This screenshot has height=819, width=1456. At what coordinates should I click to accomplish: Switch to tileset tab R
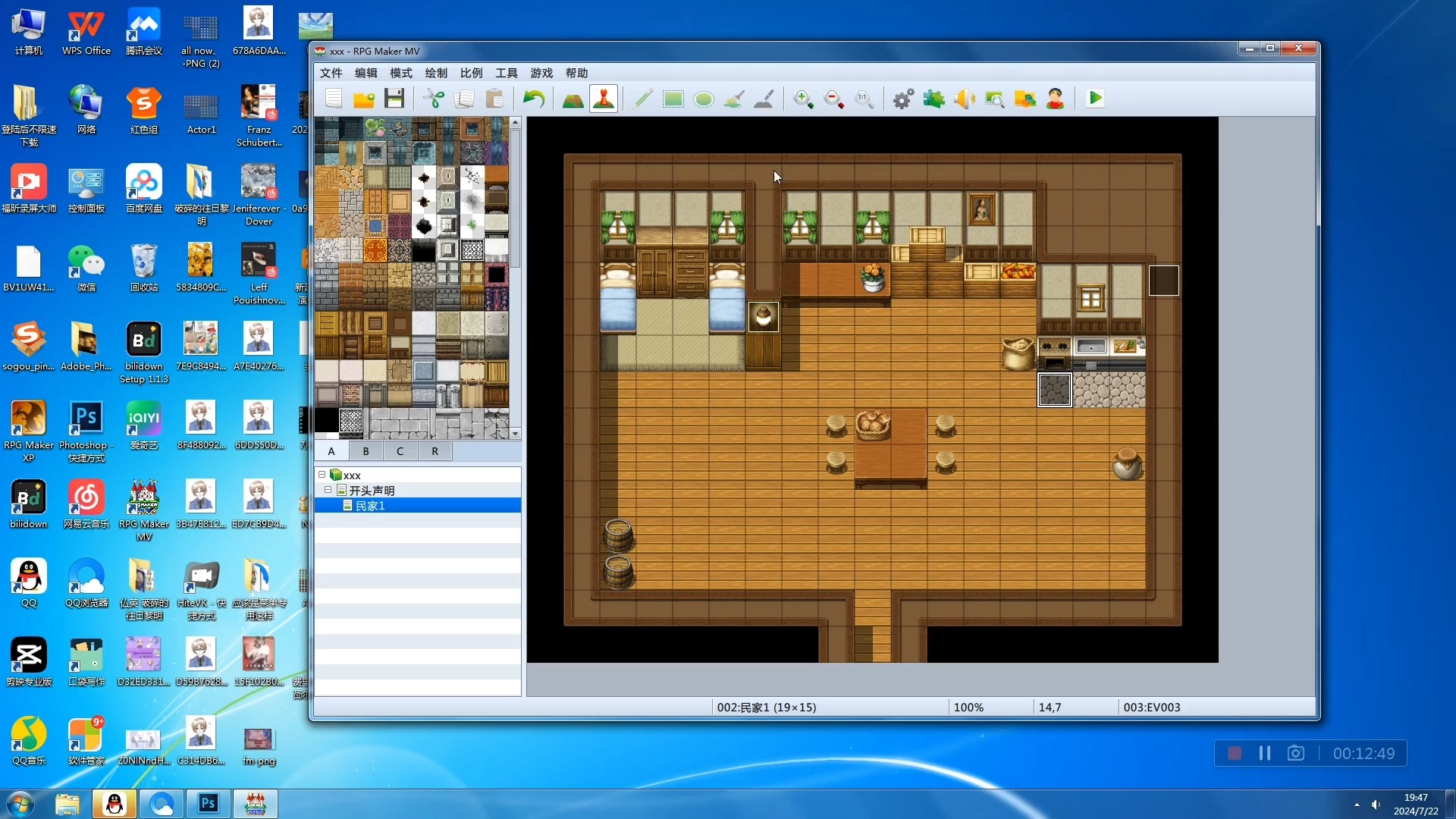click(435, 451)
